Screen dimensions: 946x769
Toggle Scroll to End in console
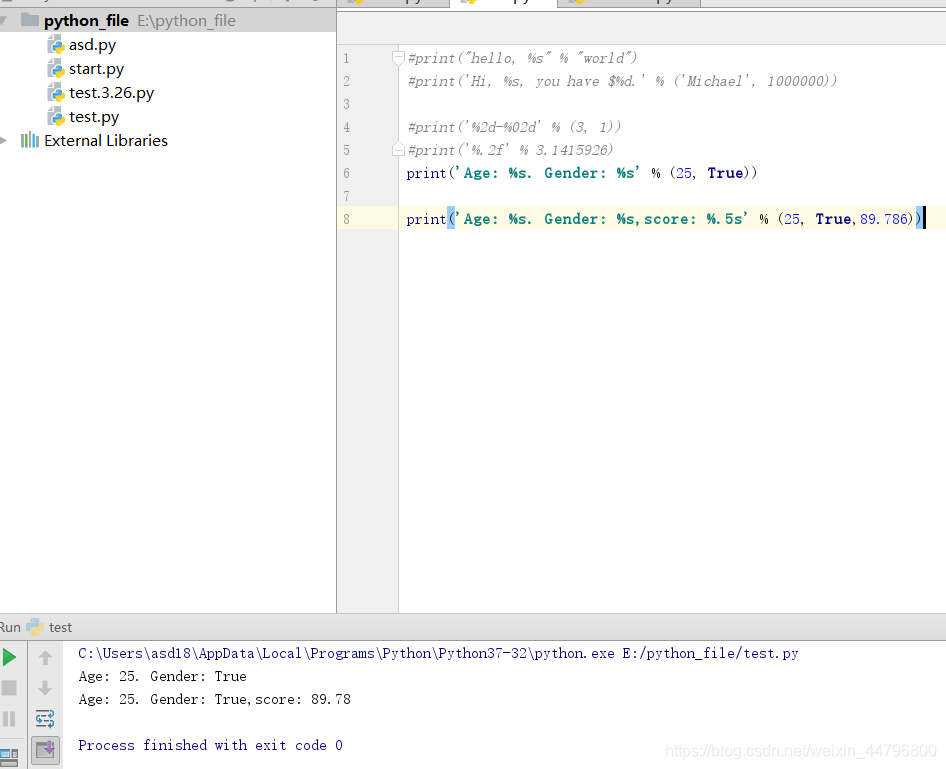(x=45, y=750)
